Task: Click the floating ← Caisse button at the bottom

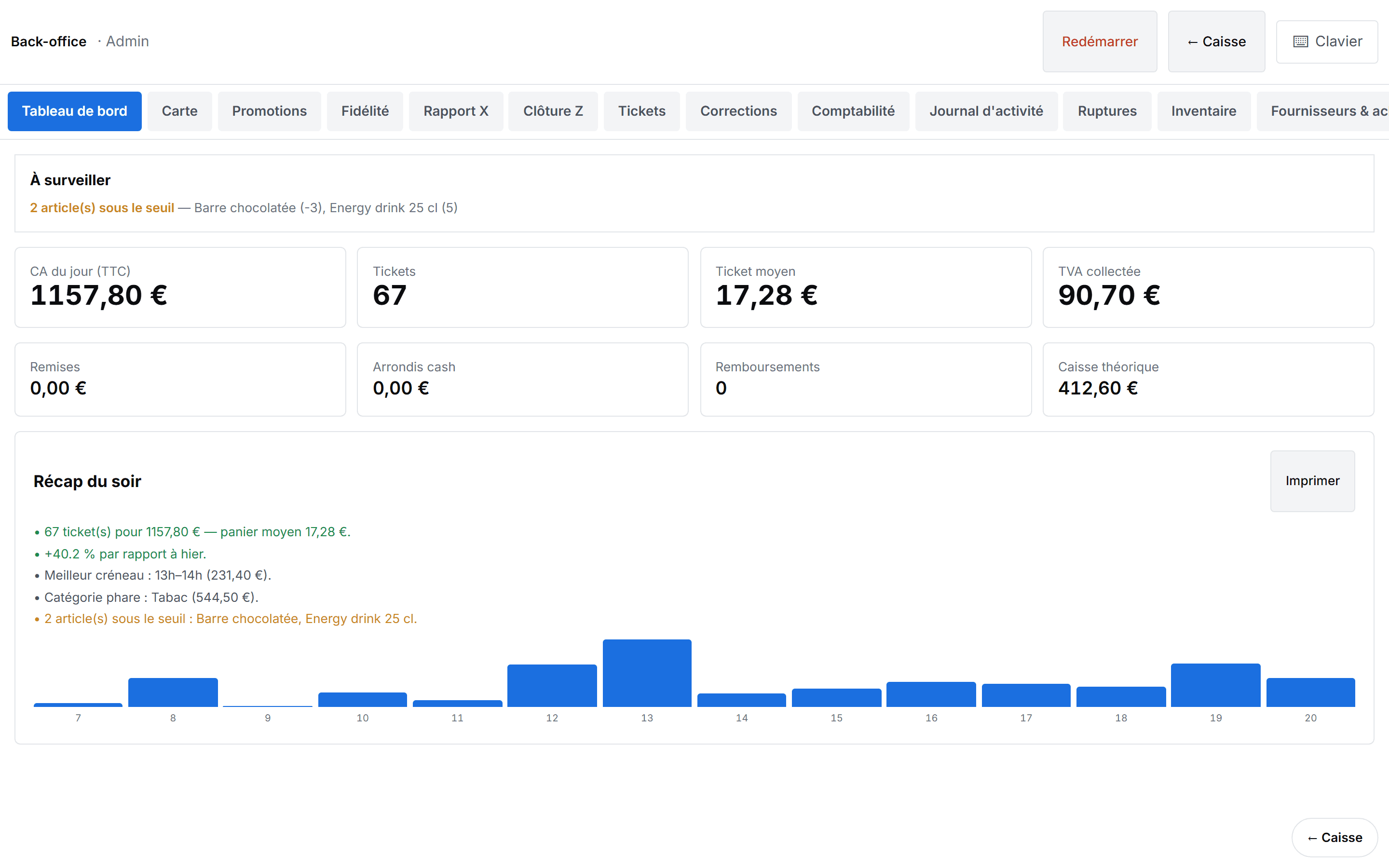Action: 1335,838
